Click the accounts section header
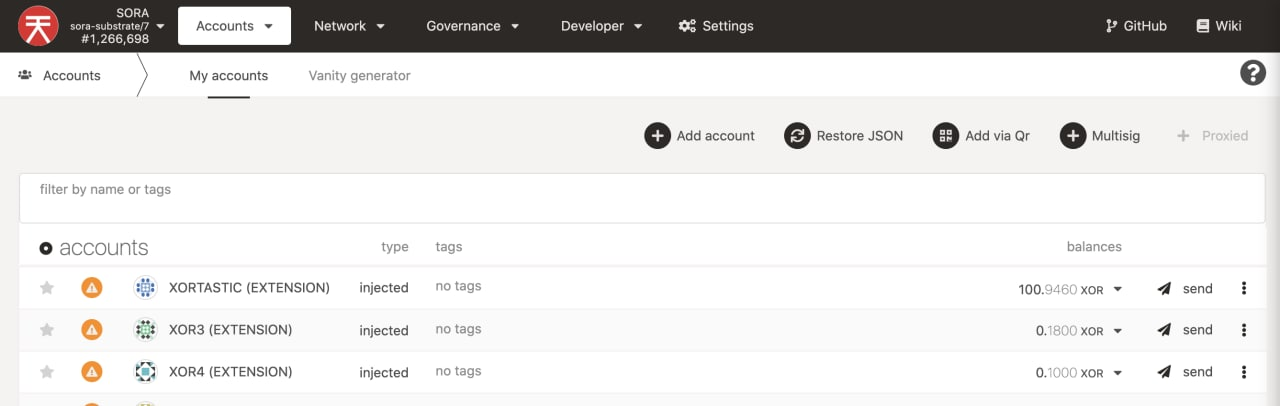 94,248
